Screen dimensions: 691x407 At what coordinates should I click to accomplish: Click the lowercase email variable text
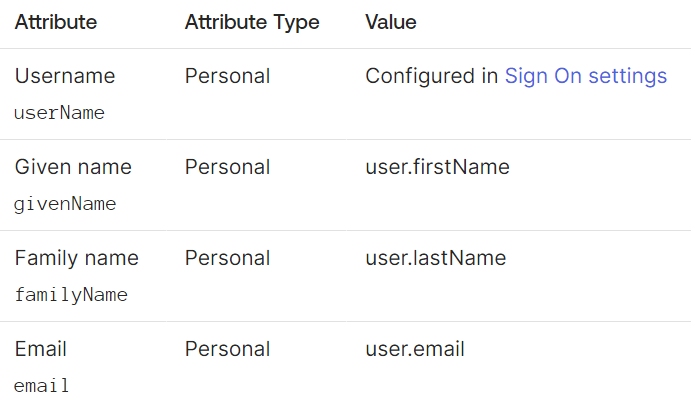41,386
